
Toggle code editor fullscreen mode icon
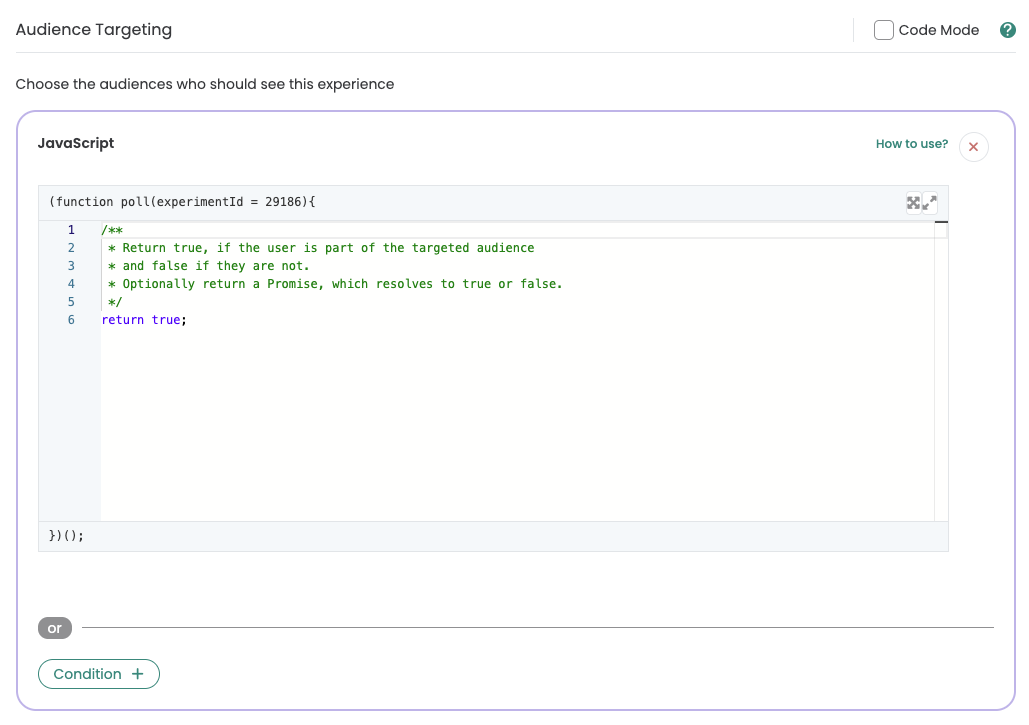coord(913,203)
